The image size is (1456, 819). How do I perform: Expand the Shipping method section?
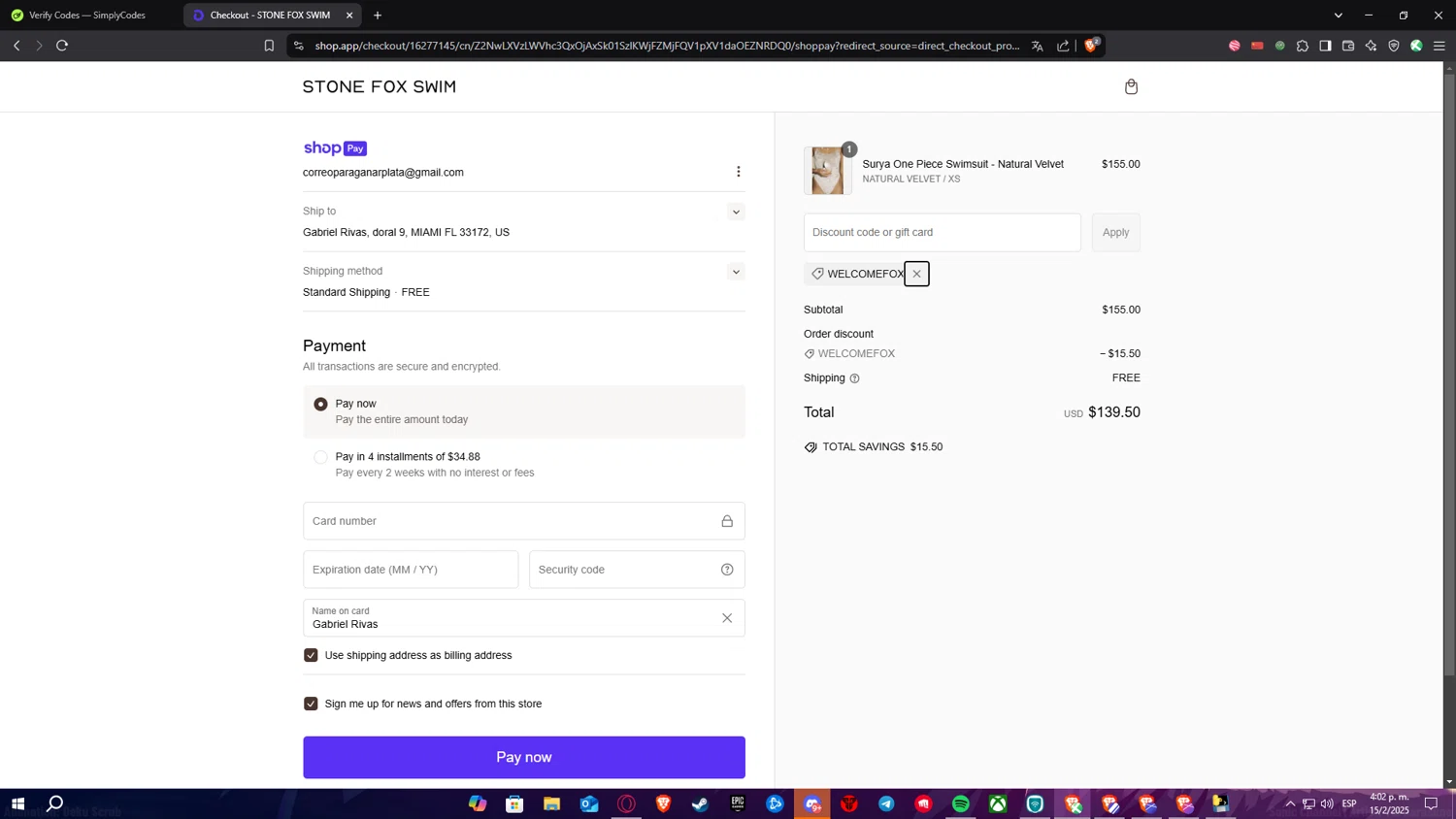coord(736,273)
